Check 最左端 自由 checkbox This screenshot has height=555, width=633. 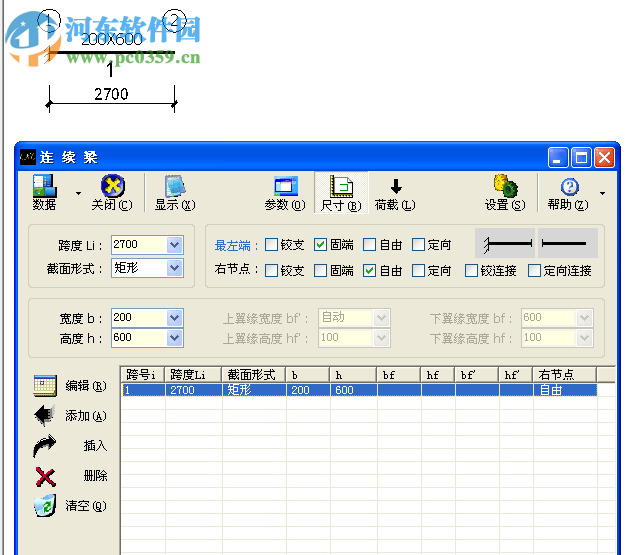[369, 245]
